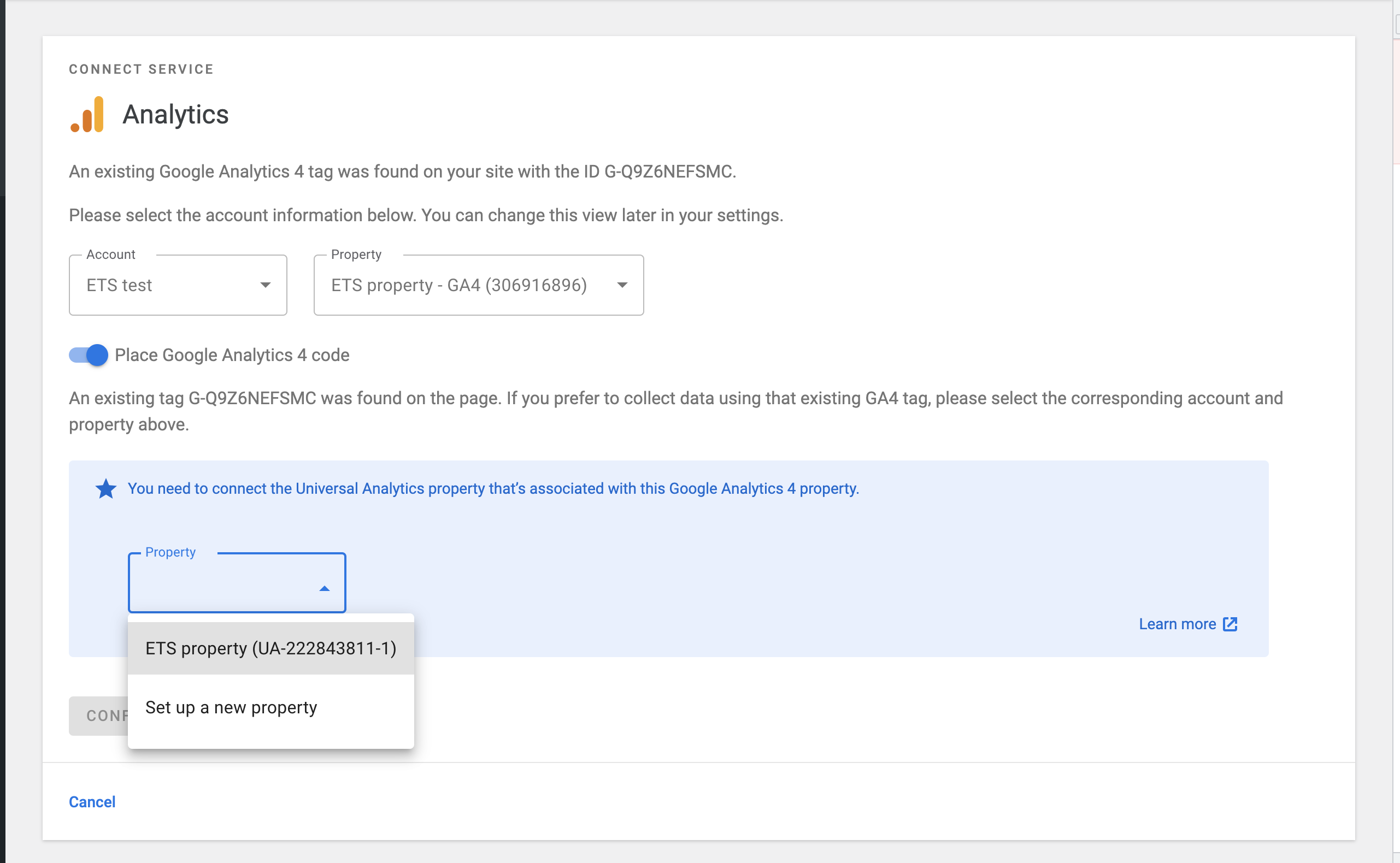
Task: Click the greyed-out Configure button
Action: coord(98,716)
